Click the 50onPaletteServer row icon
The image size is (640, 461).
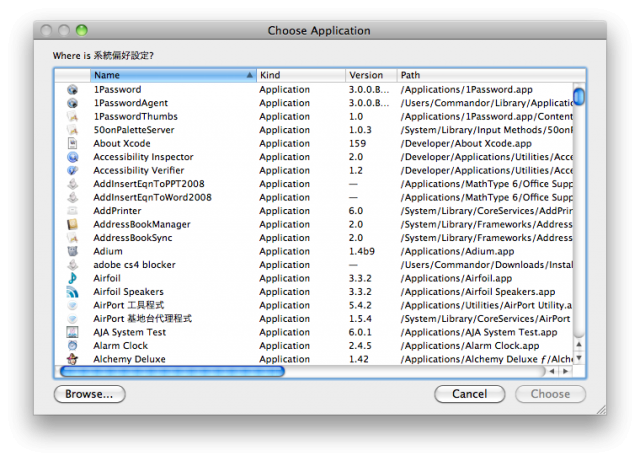coord(73,130)
